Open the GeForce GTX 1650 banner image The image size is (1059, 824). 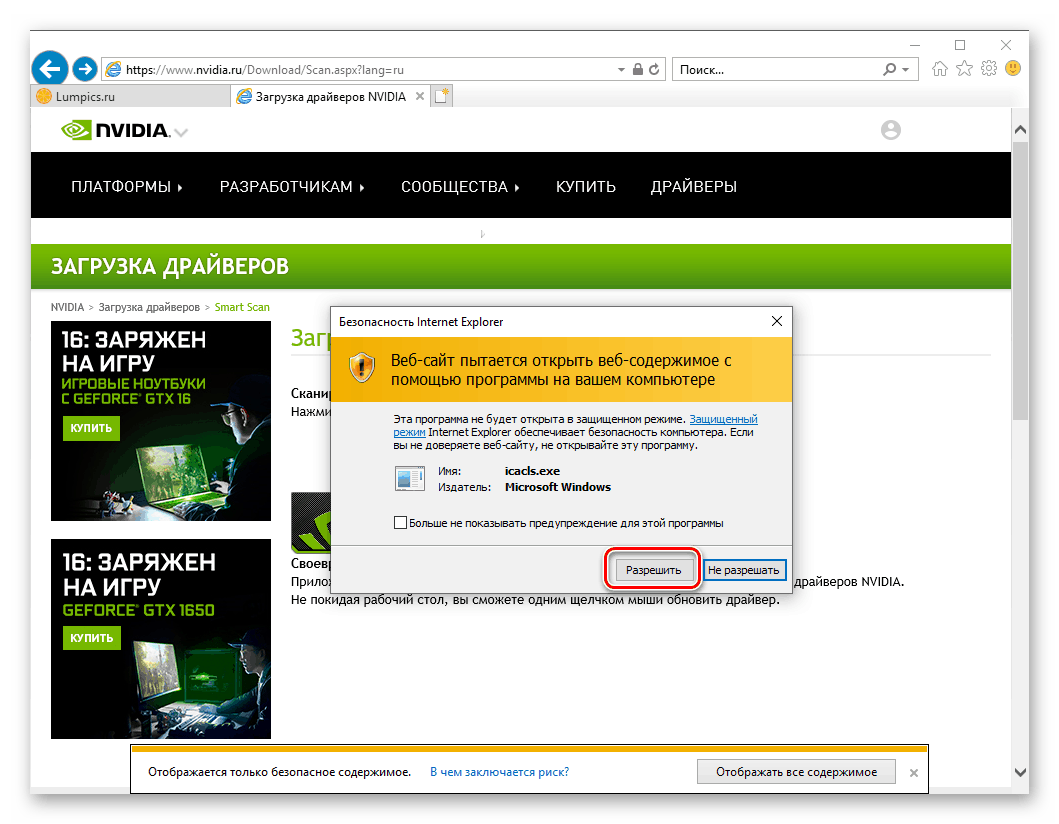pyautogui.click(x=161, y=638)
